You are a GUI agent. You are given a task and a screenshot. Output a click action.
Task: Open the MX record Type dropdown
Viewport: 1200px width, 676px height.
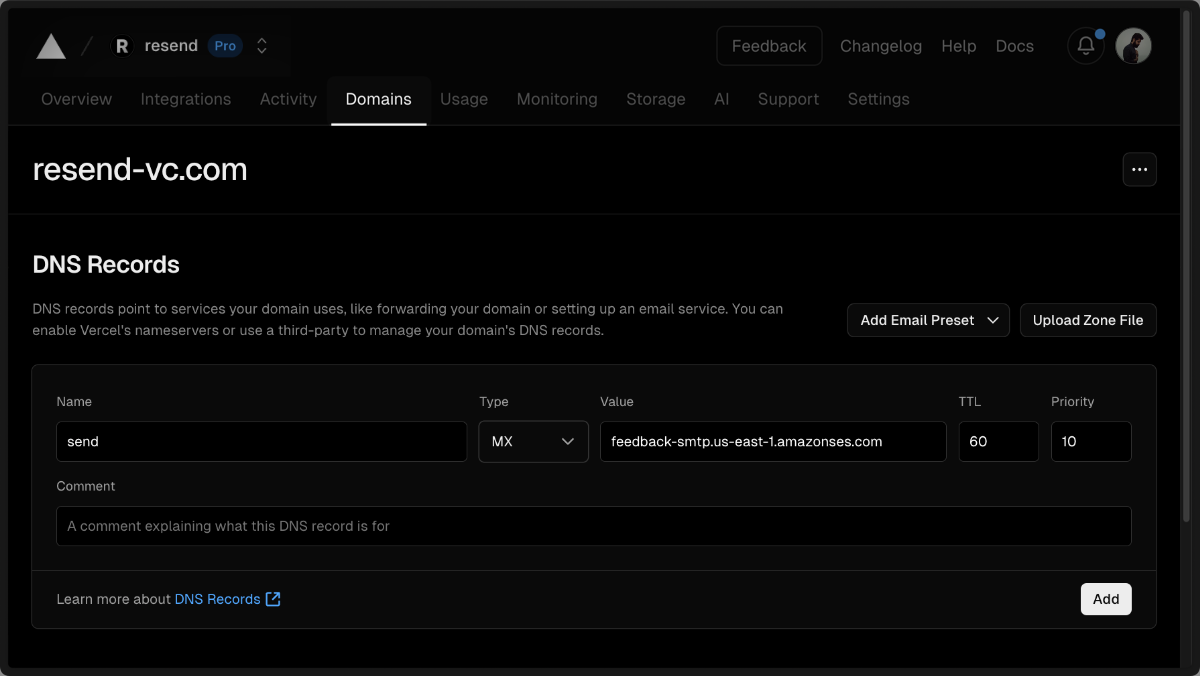point(534,441)
